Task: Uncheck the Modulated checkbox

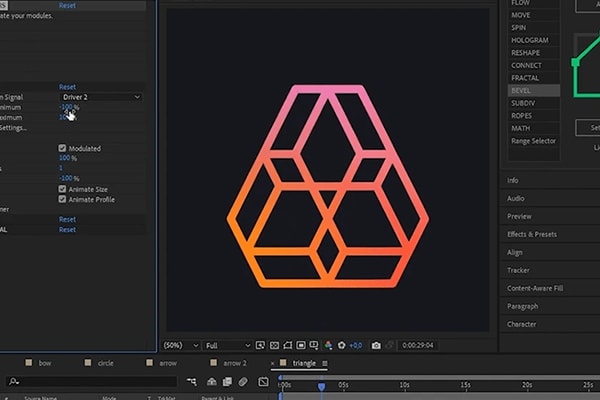Action: coord(63,148)
